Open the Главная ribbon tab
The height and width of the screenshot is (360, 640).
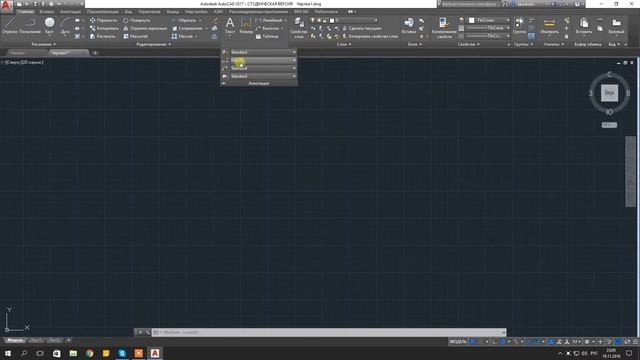[x=25, y=12]
